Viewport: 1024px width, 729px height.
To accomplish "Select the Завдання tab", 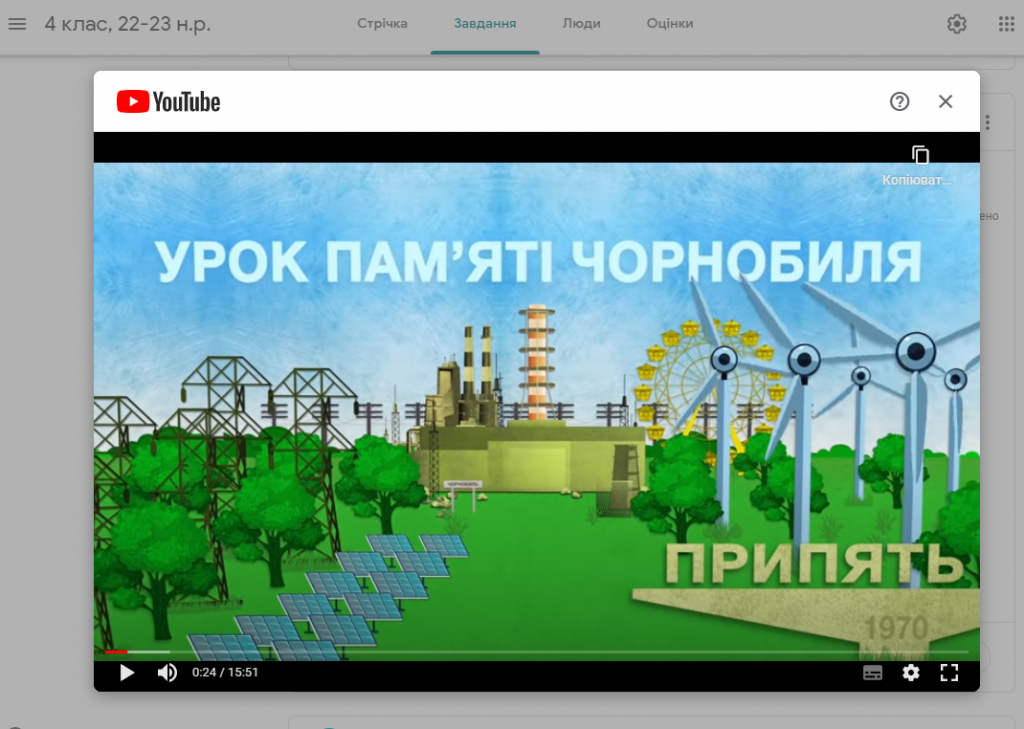I will click(485, 24).
